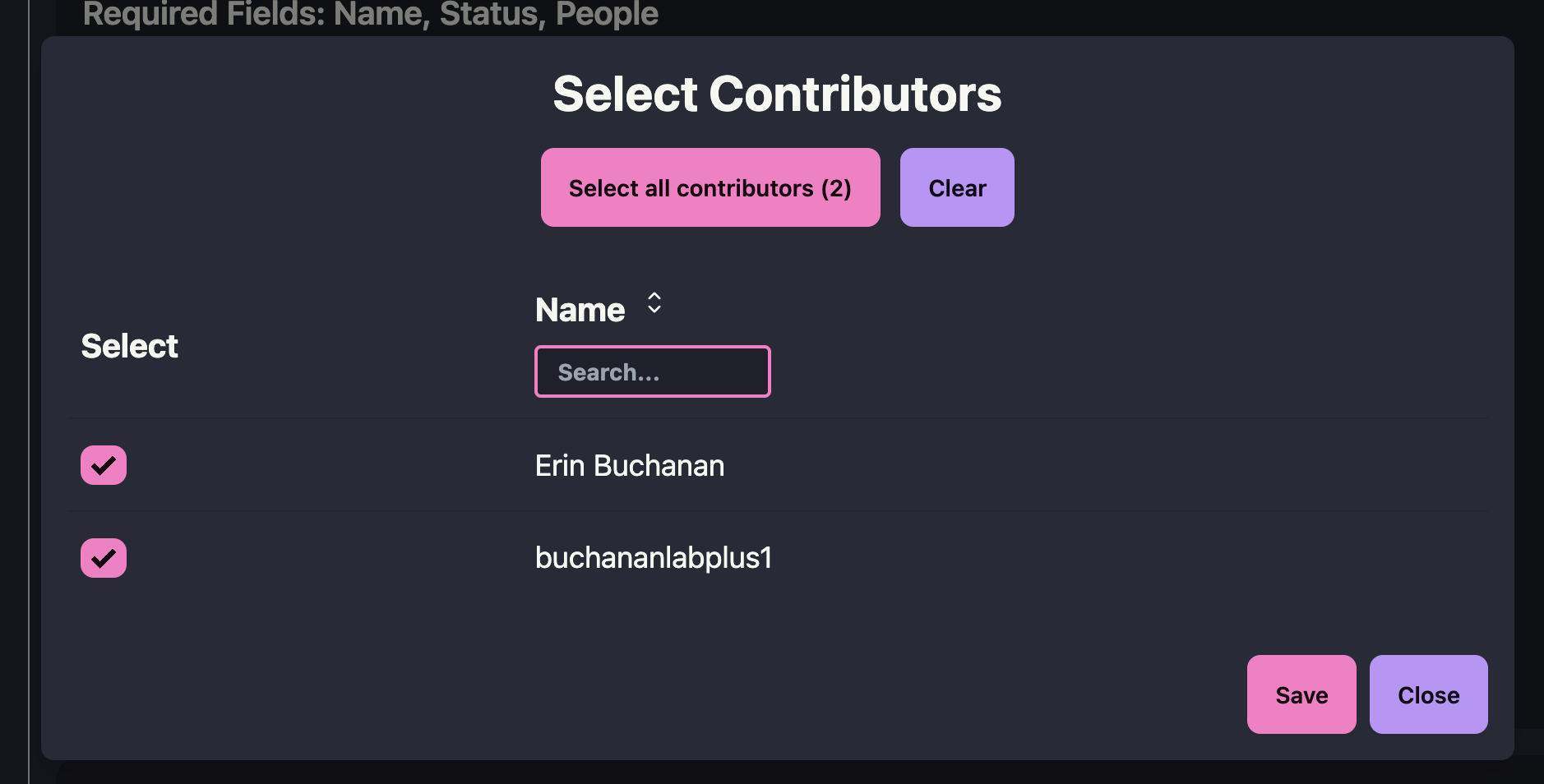Viewport: 1544px width, 784px height.
Task: Click the checkmark in buchananlabplus1's row
Action: point(104,559)
